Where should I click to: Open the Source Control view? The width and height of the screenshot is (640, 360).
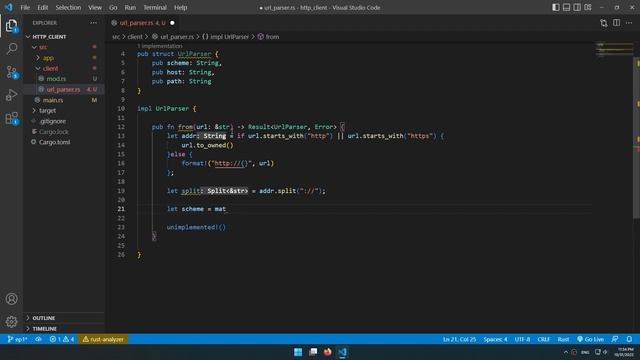pos(11,72)
